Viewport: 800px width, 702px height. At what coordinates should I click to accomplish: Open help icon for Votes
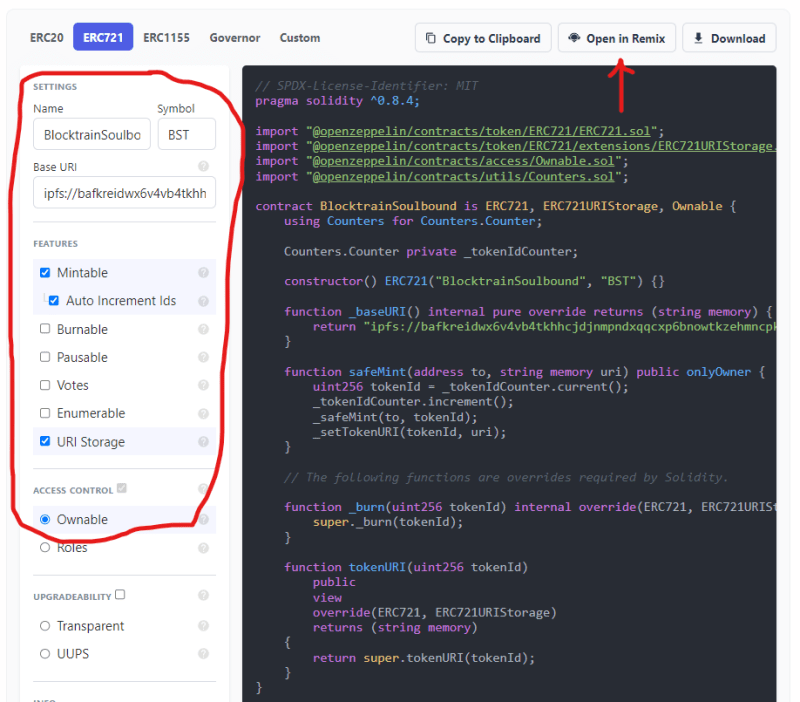203,385
